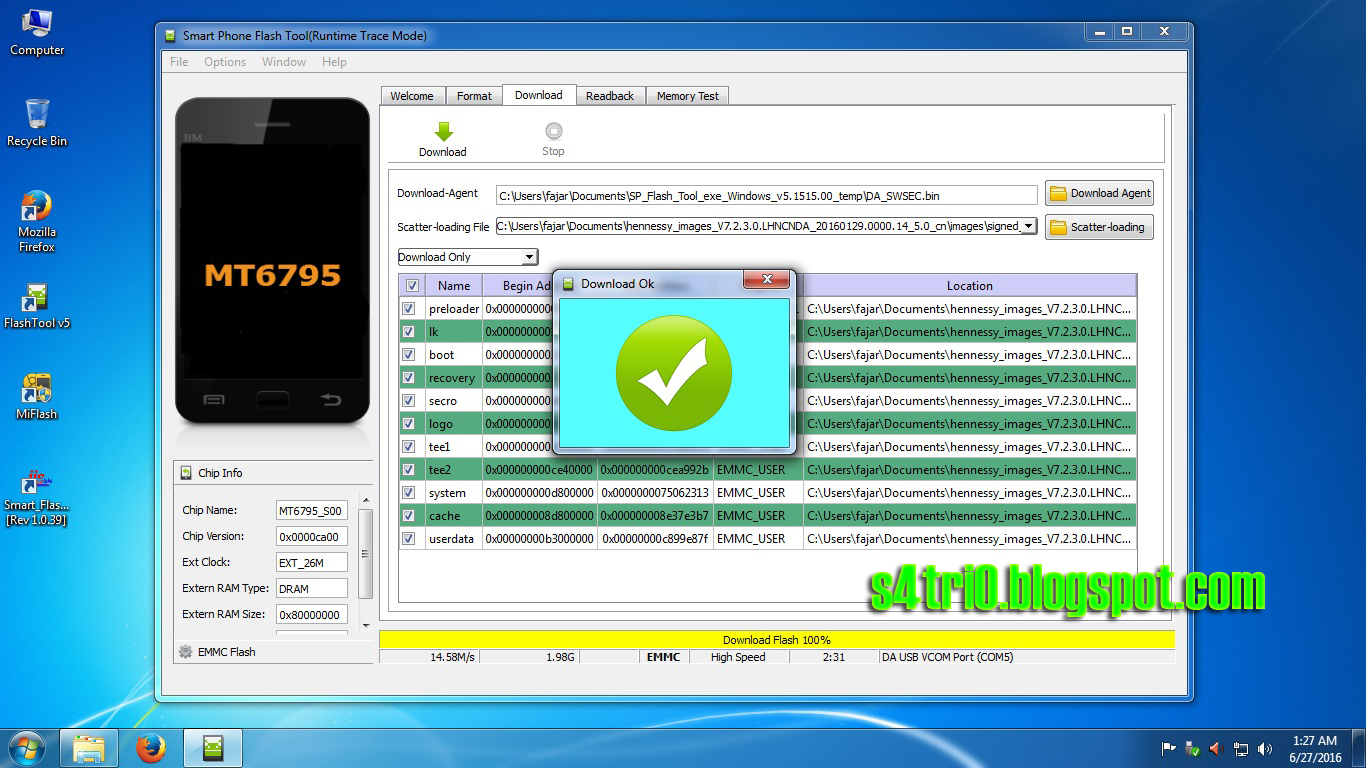This screenshot has width=1366, height=768.
Task: Select the Recycle Bin desktop icon
Action: pos(37,123)
